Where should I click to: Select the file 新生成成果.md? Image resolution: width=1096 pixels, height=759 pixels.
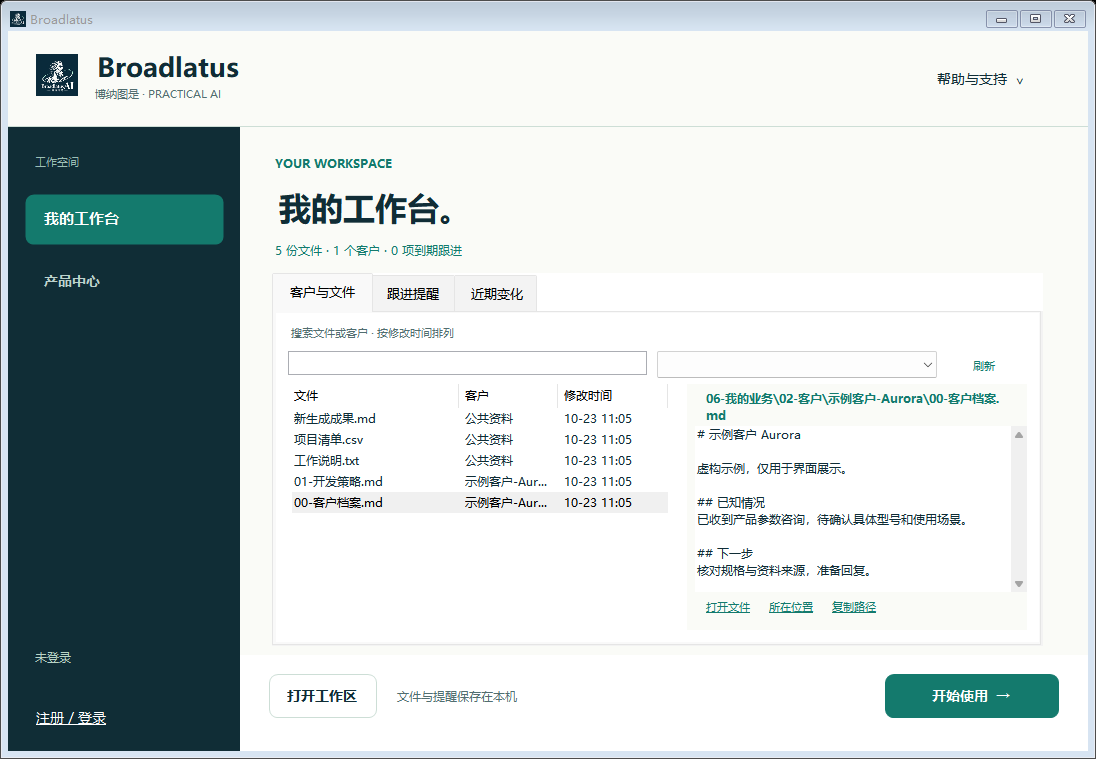click(x=335, y=419)
